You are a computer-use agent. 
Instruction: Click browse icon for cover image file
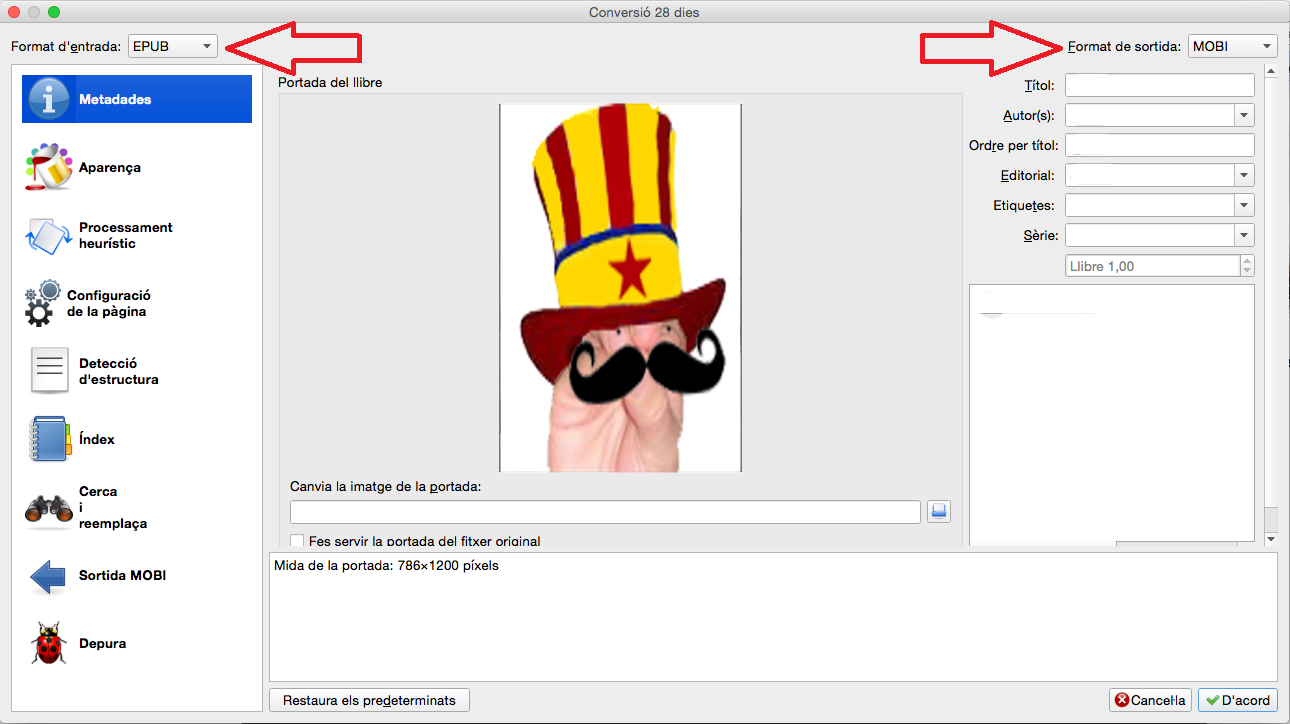pyautogui.click(x=938, y=511)
